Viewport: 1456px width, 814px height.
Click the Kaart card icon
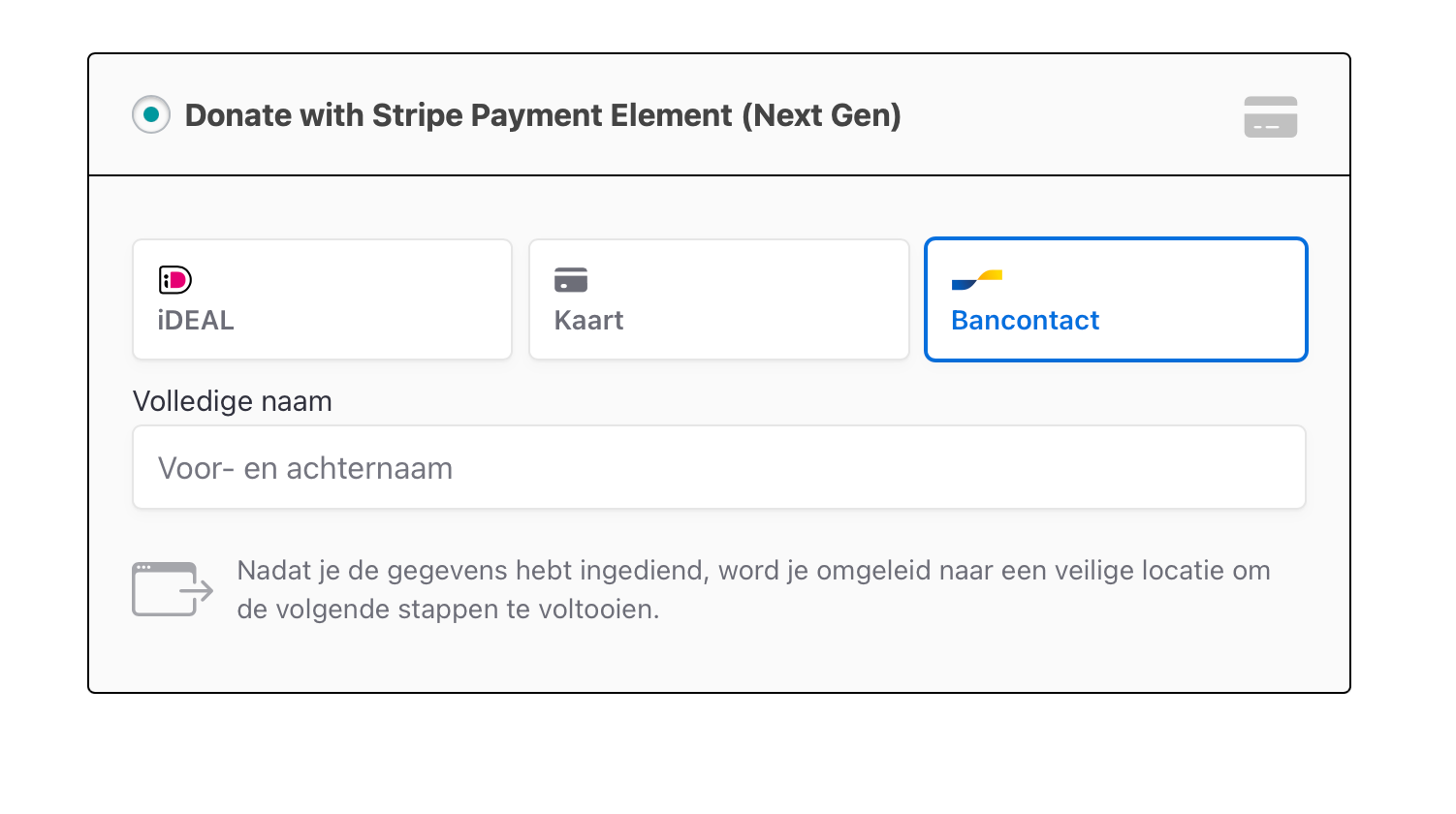coord(571,280)
